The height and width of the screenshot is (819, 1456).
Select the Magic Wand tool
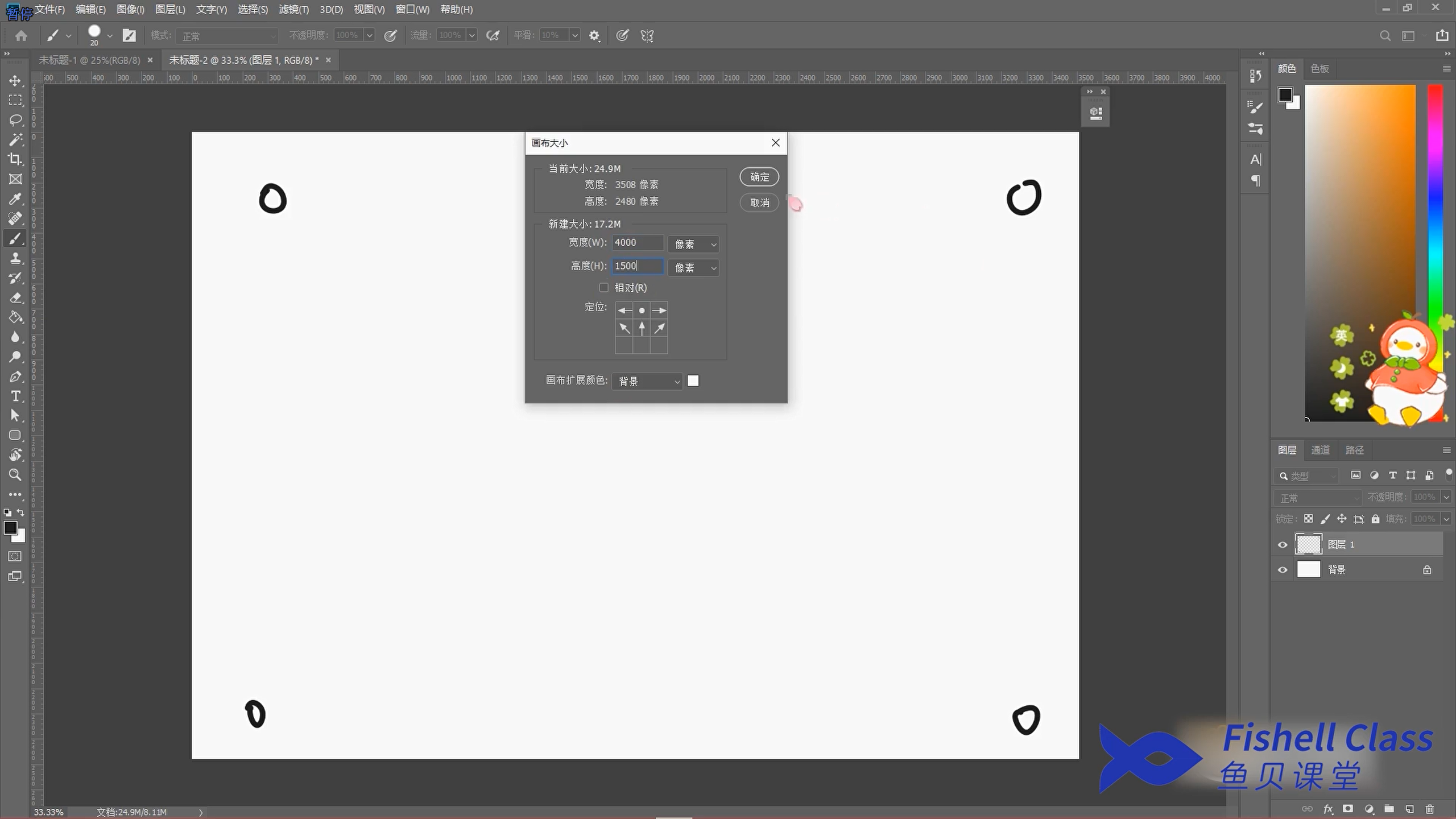(x=15, y=140)
